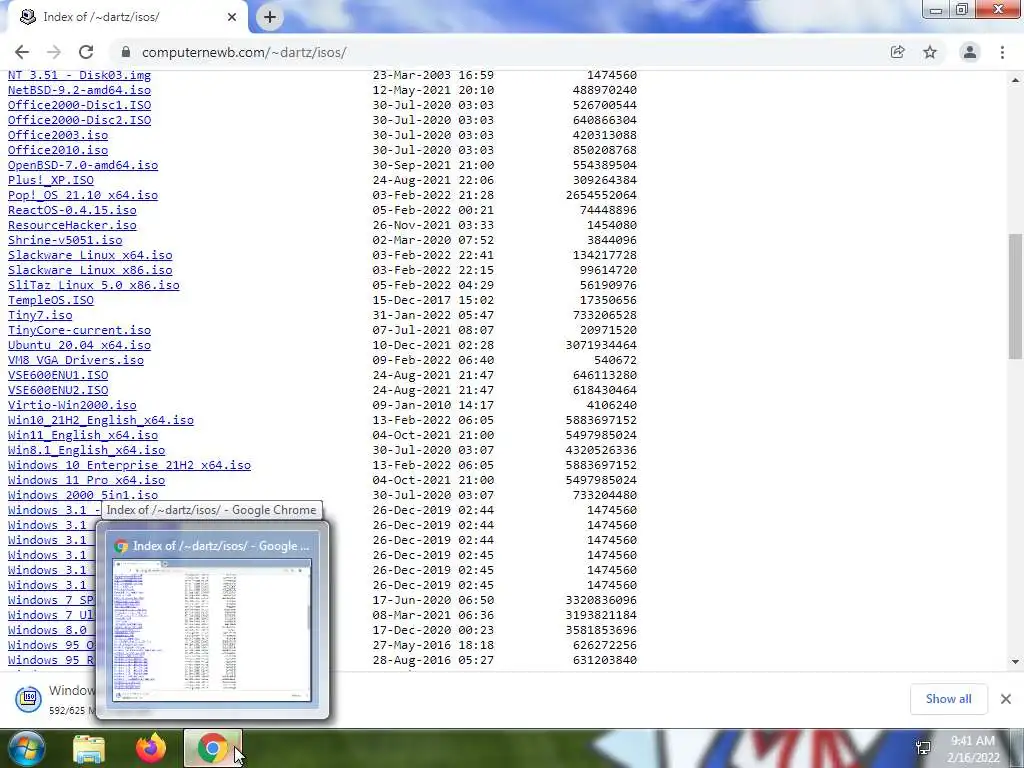Open the VM8 VGA Drivers.iso link
This screenshot has height=768, width=1024.
click(x=76, y=360)
